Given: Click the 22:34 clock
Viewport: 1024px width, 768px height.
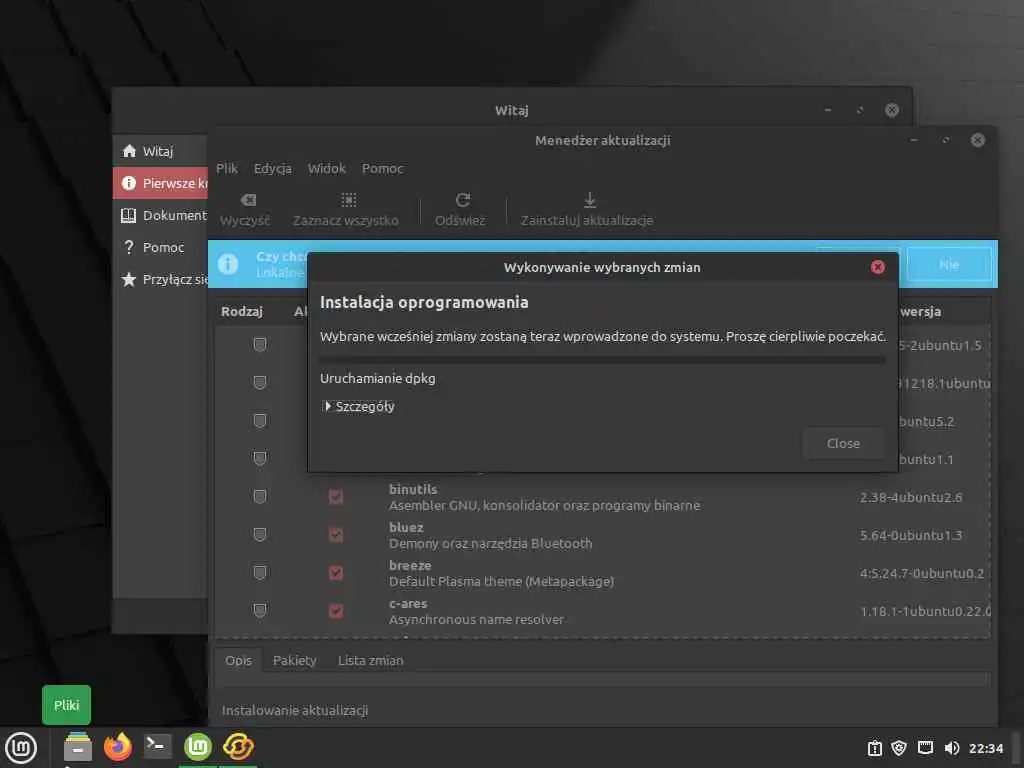Looking at the screenshot, I should [985, 748].
